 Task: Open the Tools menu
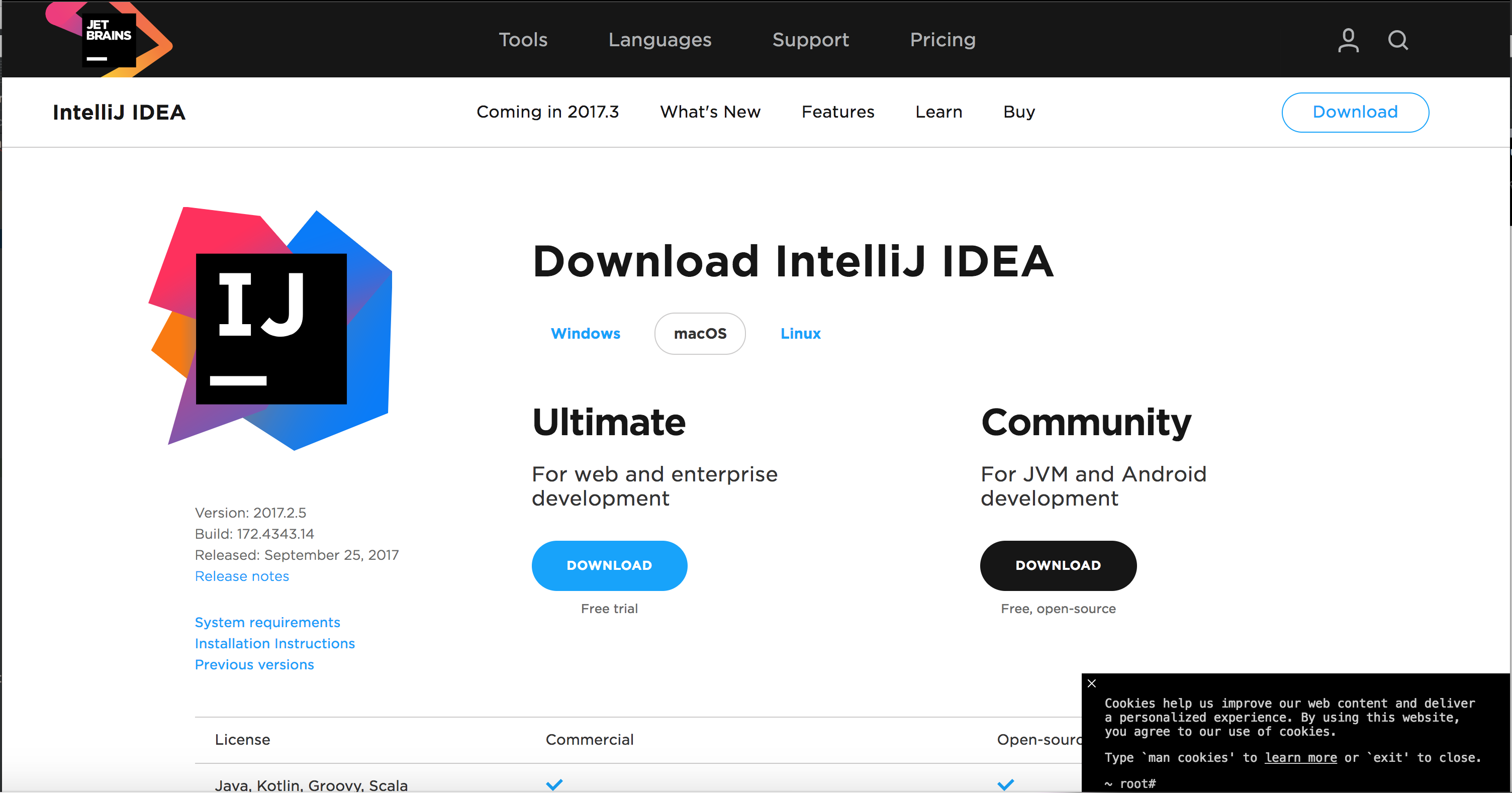pos(522,39)
